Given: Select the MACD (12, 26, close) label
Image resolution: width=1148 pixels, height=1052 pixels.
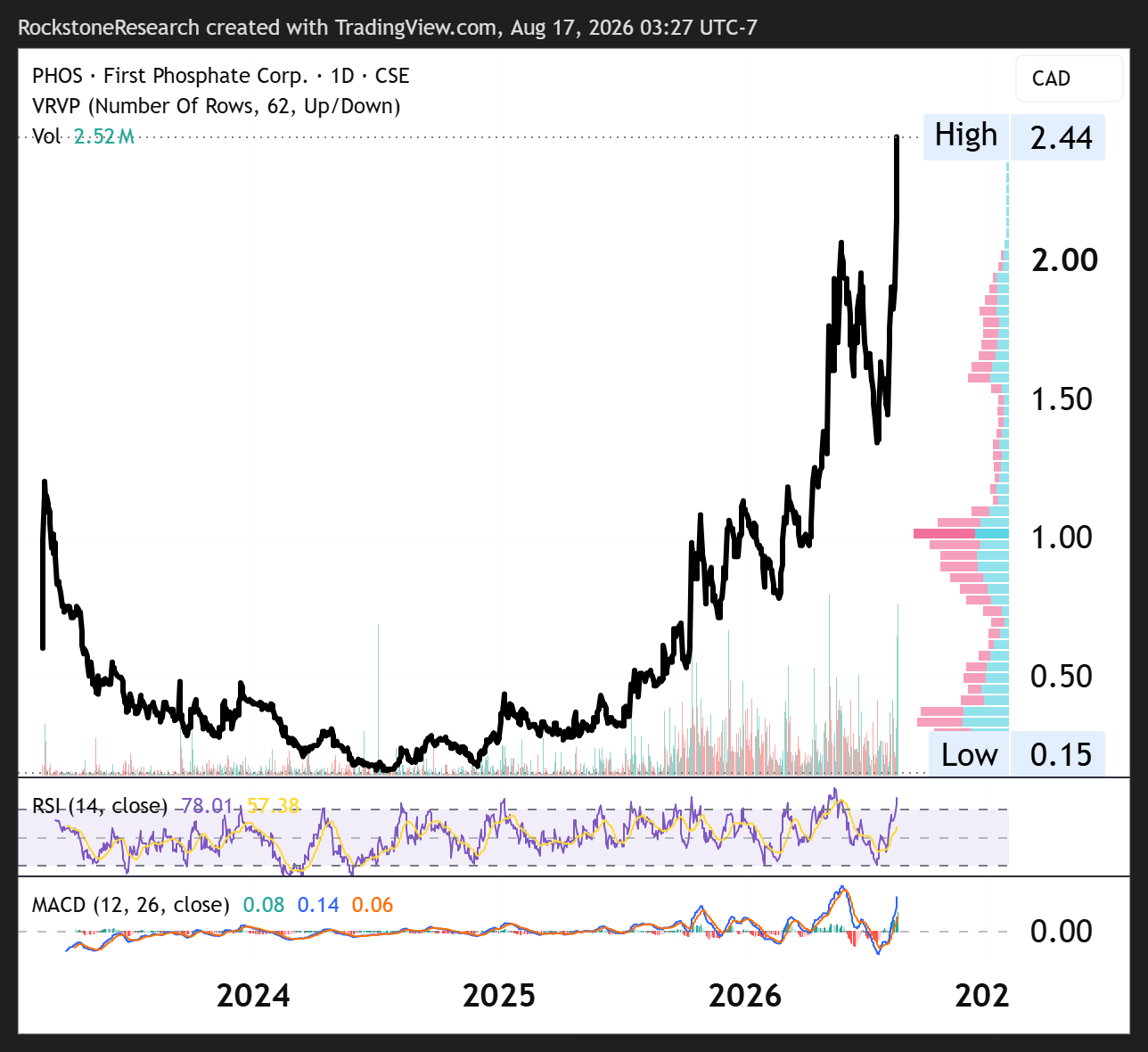Looking at the screenshot, I should 131,905.
